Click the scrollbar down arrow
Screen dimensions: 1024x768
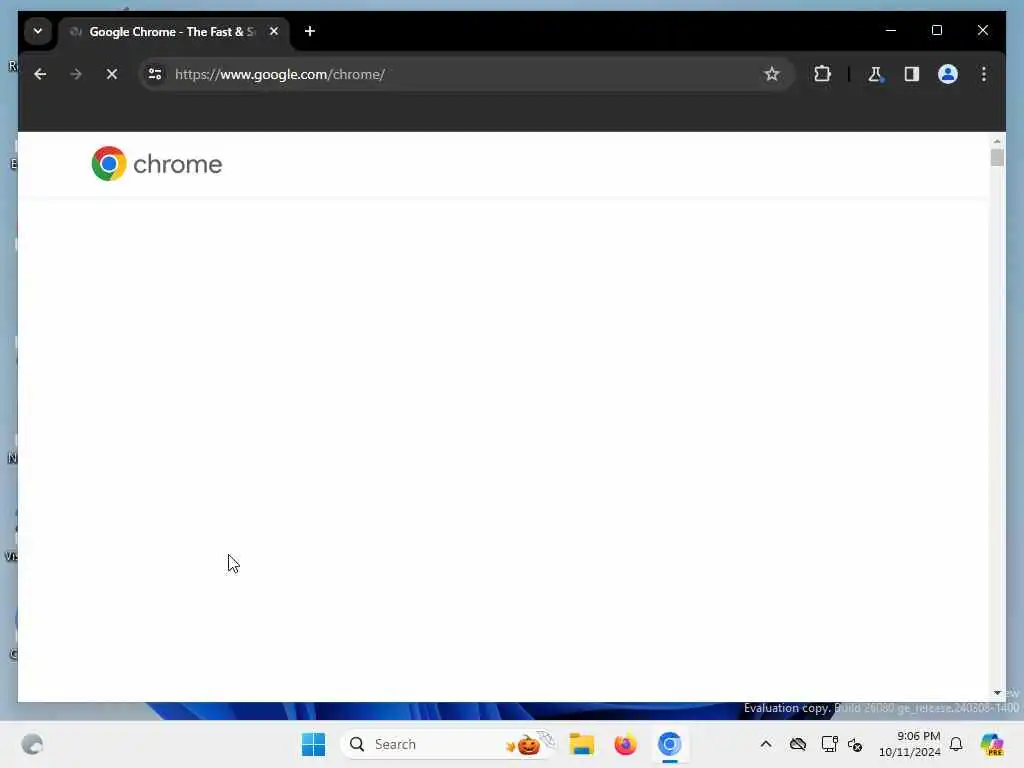[x=997, y=693]
